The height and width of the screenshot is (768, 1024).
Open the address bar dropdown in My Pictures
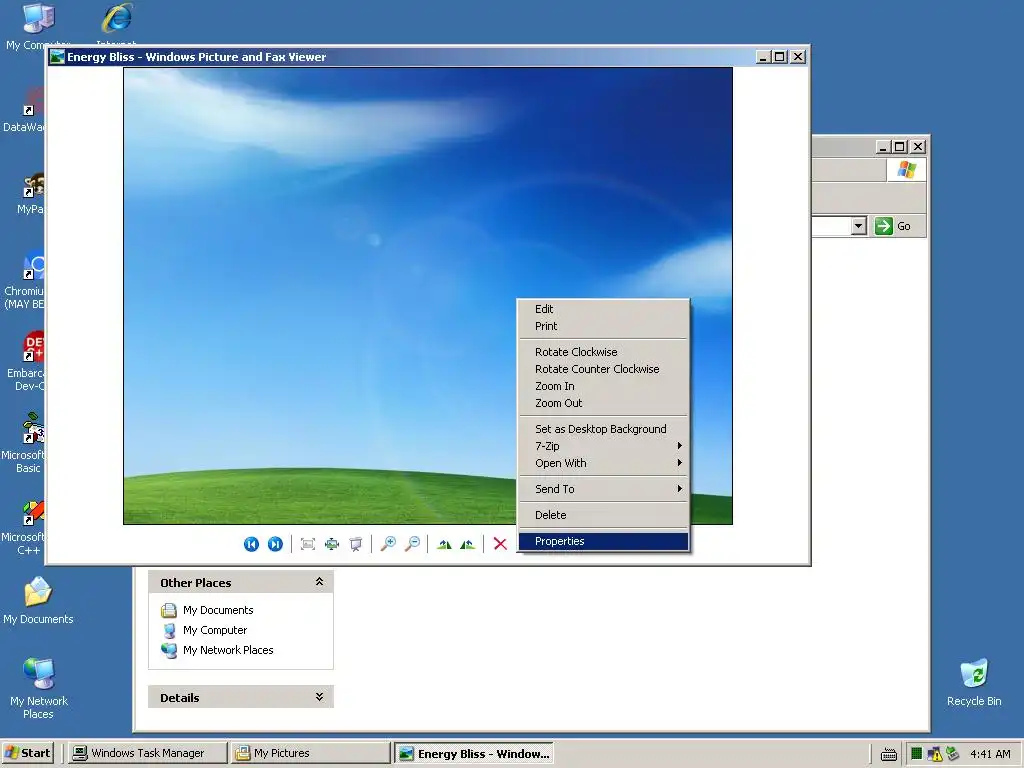click(x=859, y=227)
